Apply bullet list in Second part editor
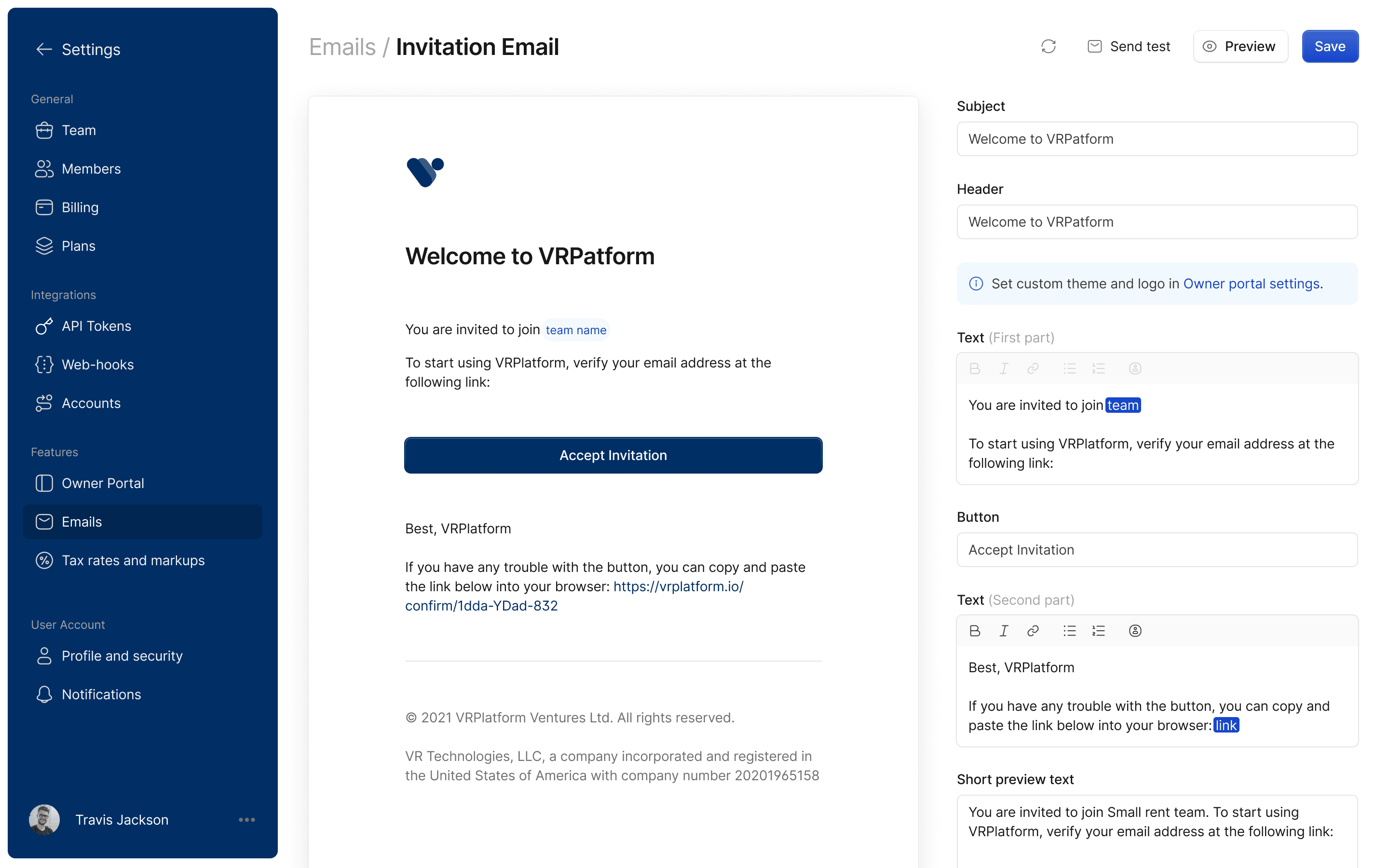 click(1069, 631)
